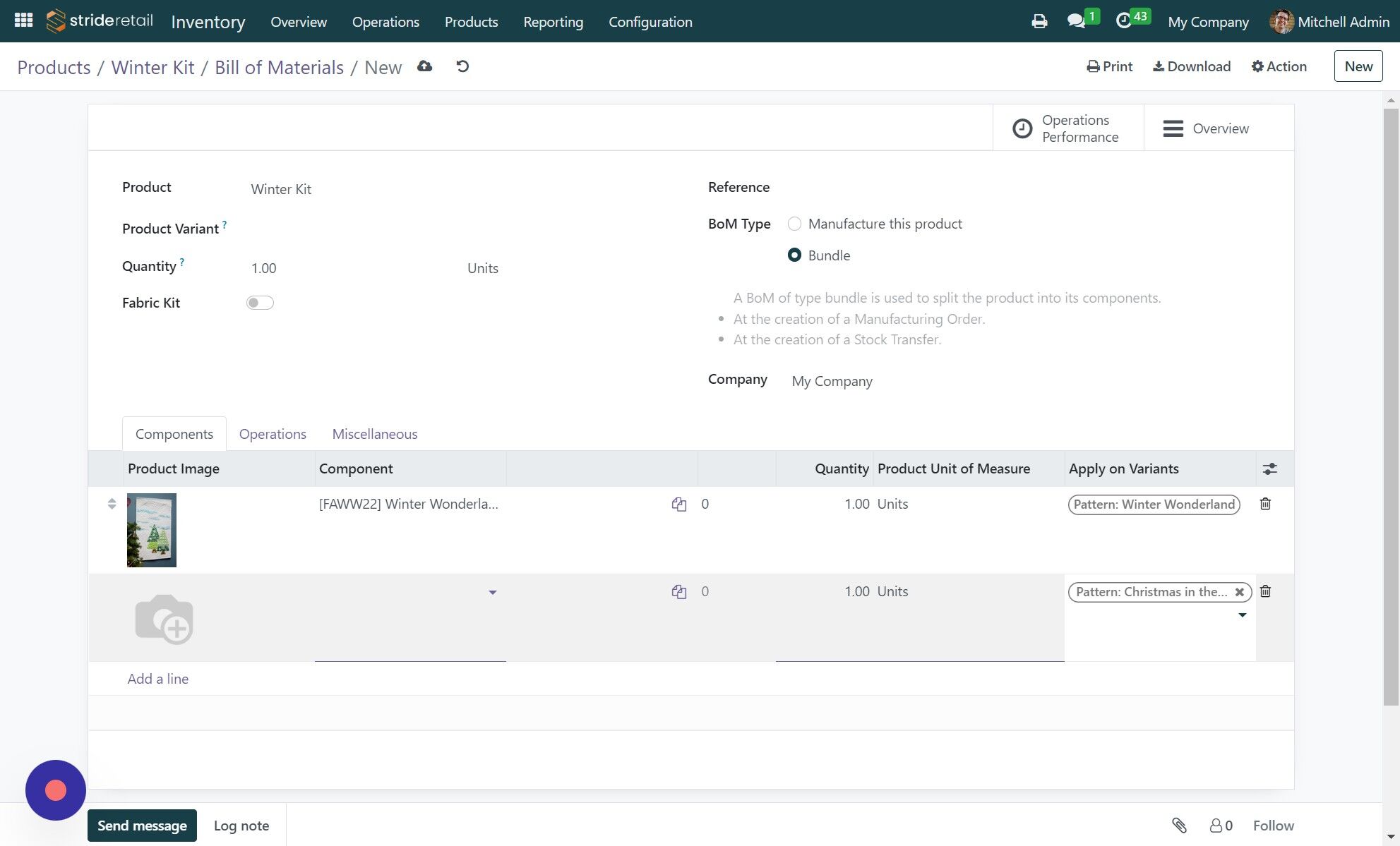
Task: Delete the Christmas pattern component row
Action: tap(1265, 591)
